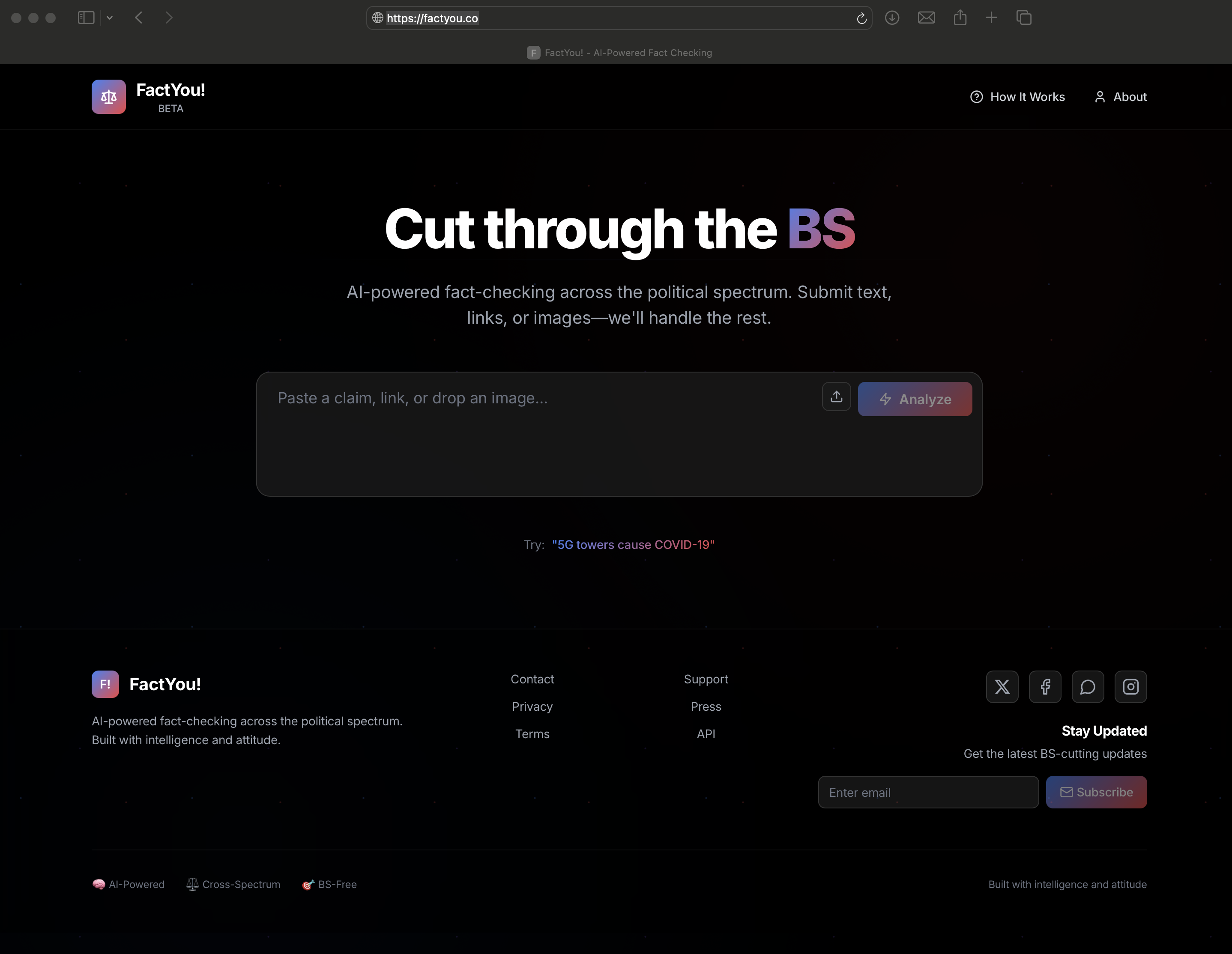Try the "5G towers cause COVID-19" example link
This screenshot has width=1232, height=954.
point(633,545)
